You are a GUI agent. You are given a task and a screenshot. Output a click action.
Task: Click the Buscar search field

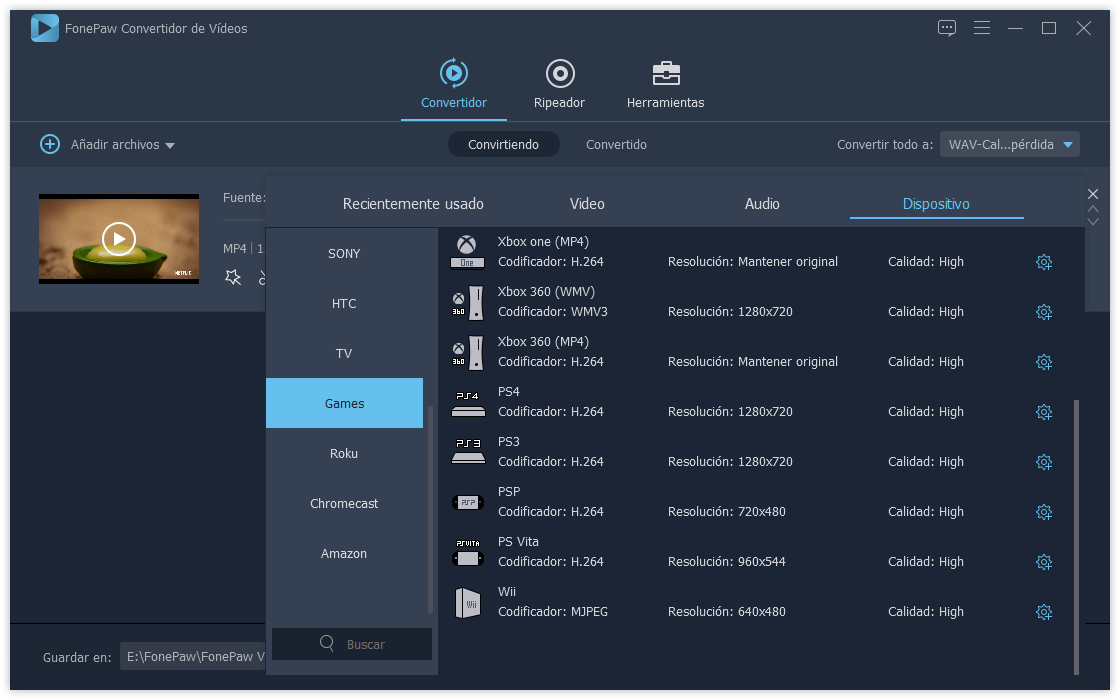coord(352,644)
